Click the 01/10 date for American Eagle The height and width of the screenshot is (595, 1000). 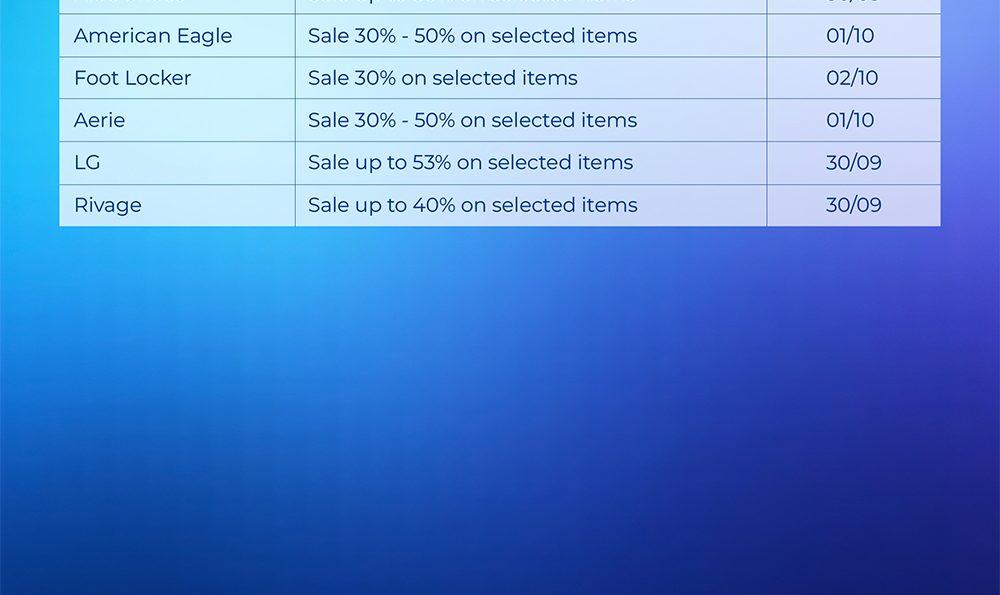850,36
